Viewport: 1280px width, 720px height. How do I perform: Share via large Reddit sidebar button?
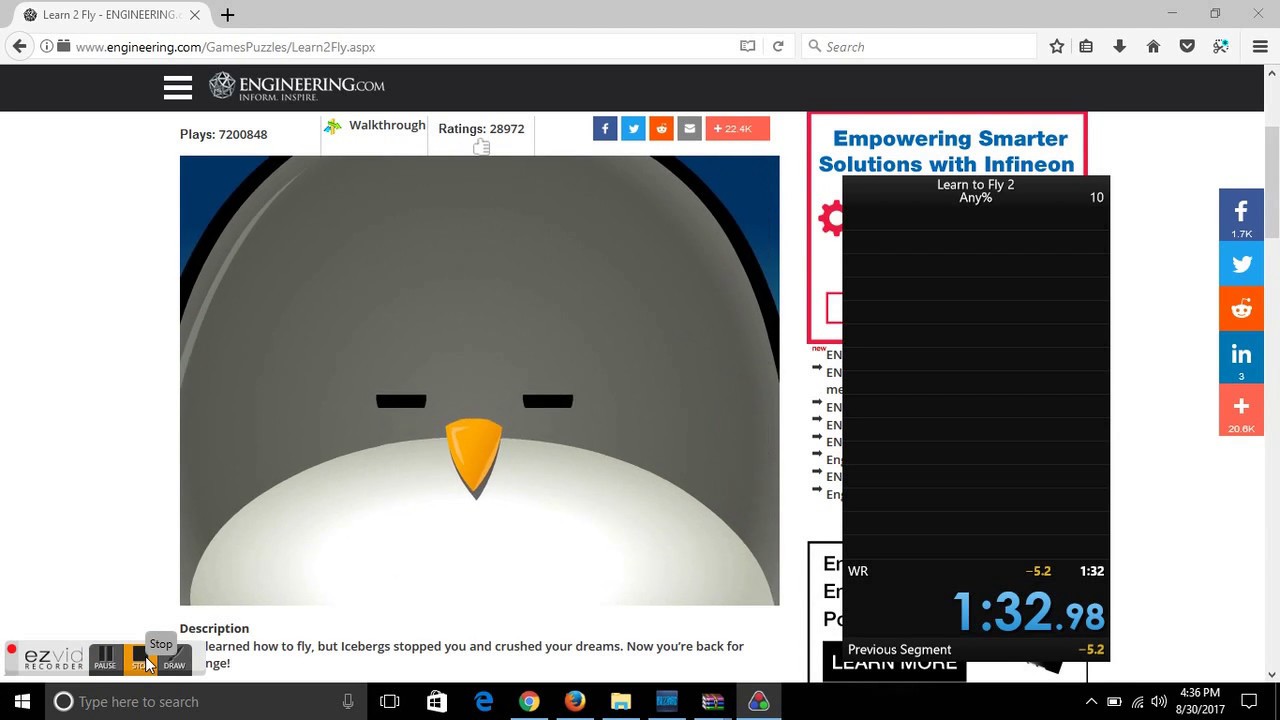coord(1241,310)
